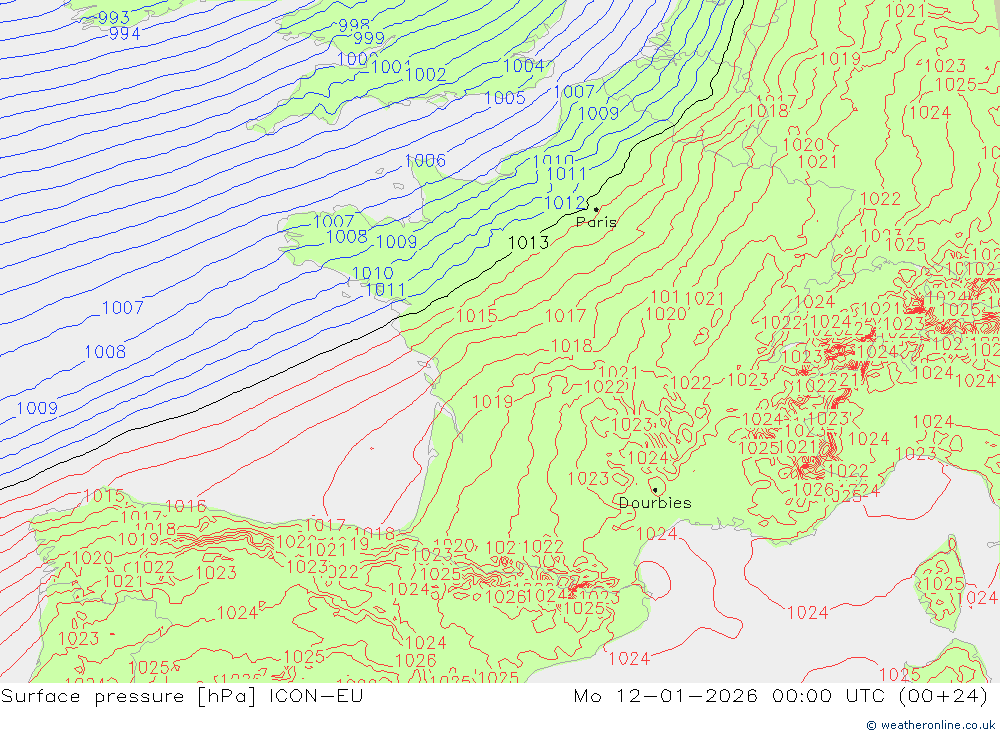Viewport: 1000px width, 733px height.
Task: Click the blue 1004 isobar label
Action: coord(524,66)
